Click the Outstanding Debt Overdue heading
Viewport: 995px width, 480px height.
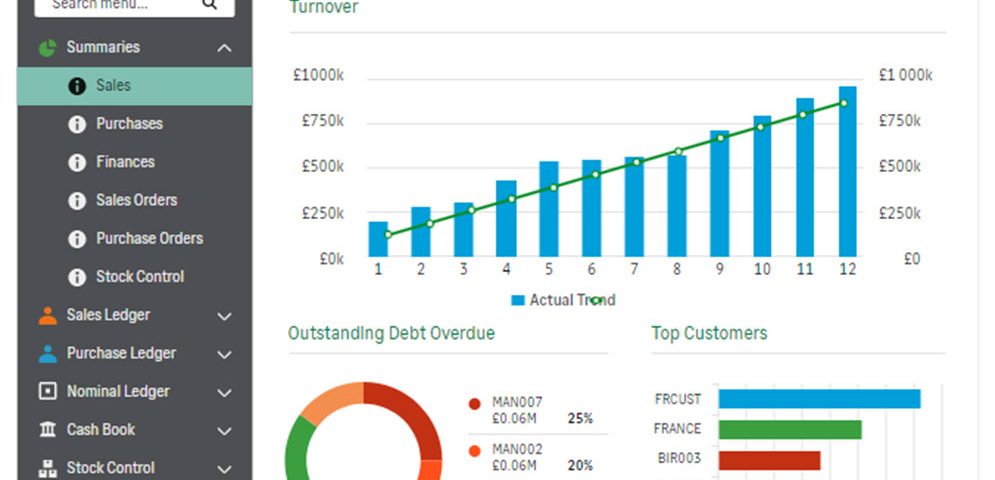pyautogui.click(x=392, y=333)
